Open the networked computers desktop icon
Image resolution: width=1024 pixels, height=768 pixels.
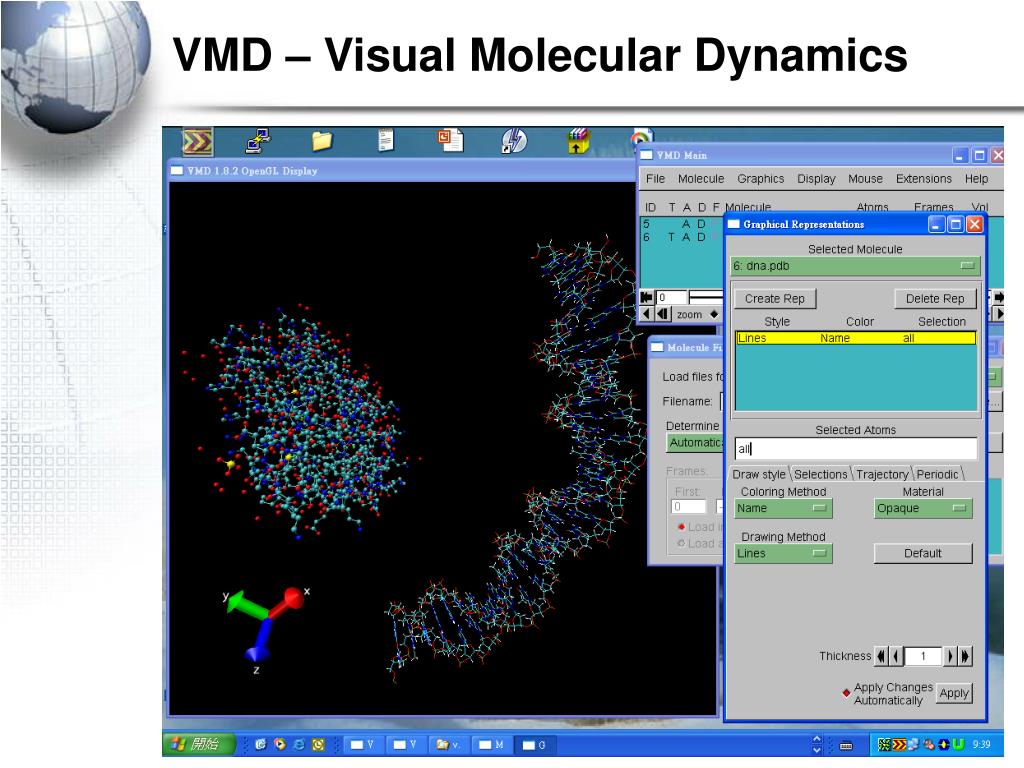[x=259, y=140]
